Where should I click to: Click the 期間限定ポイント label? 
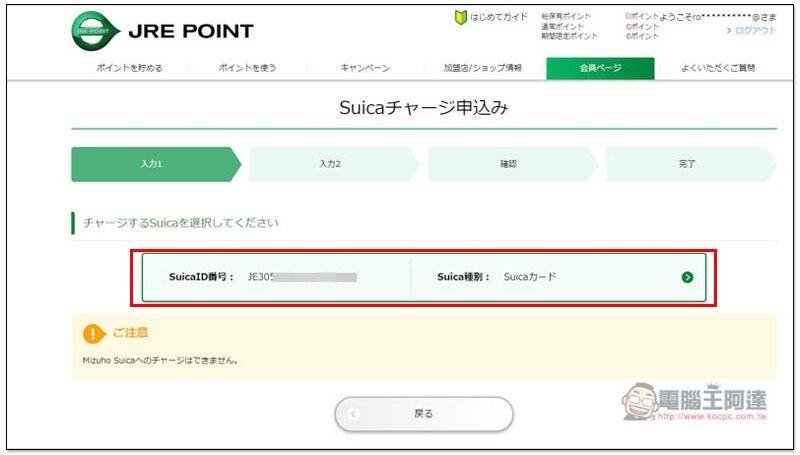[569, 36]
